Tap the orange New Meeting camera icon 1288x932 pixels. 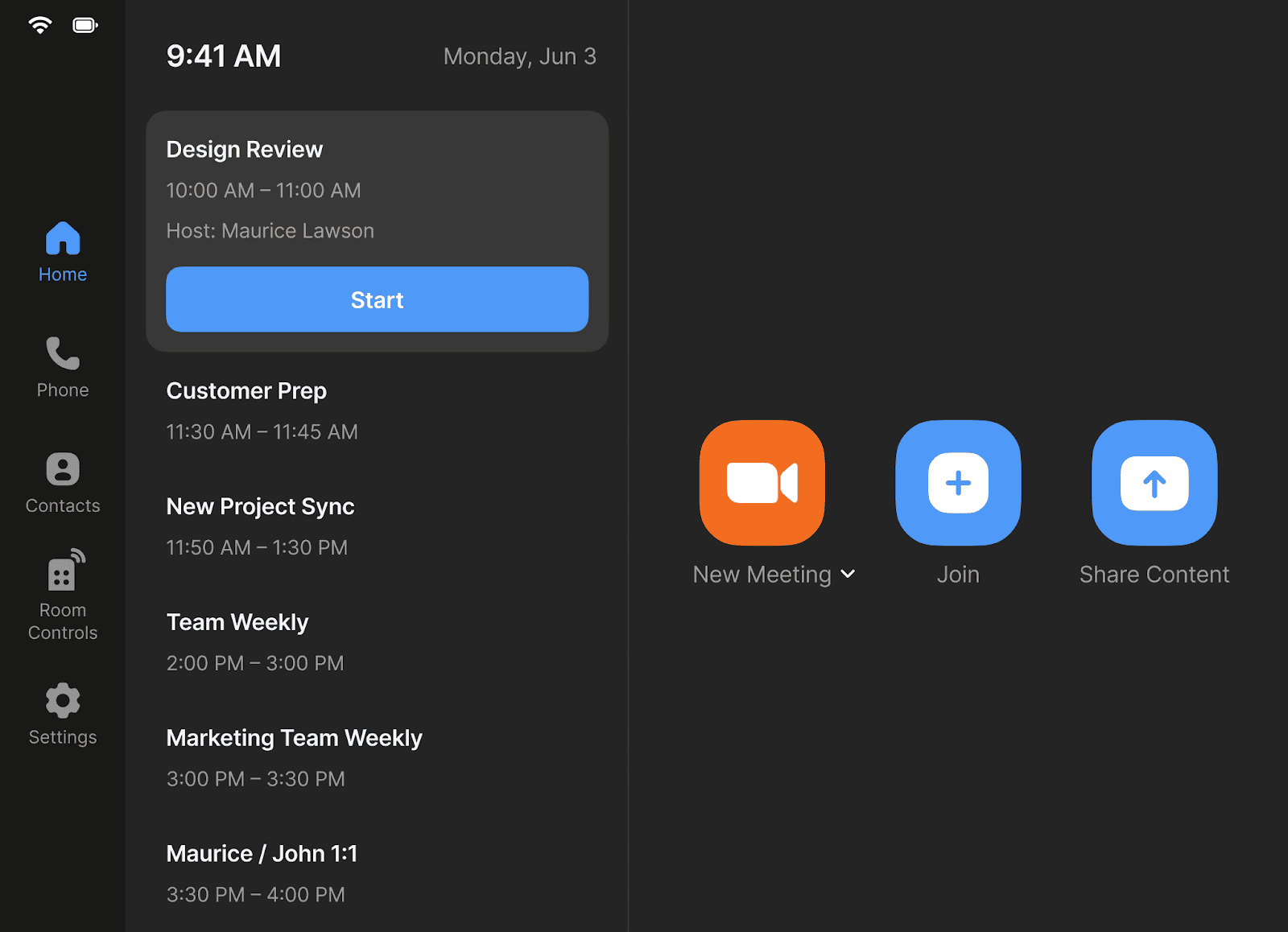tap(762, 483)
